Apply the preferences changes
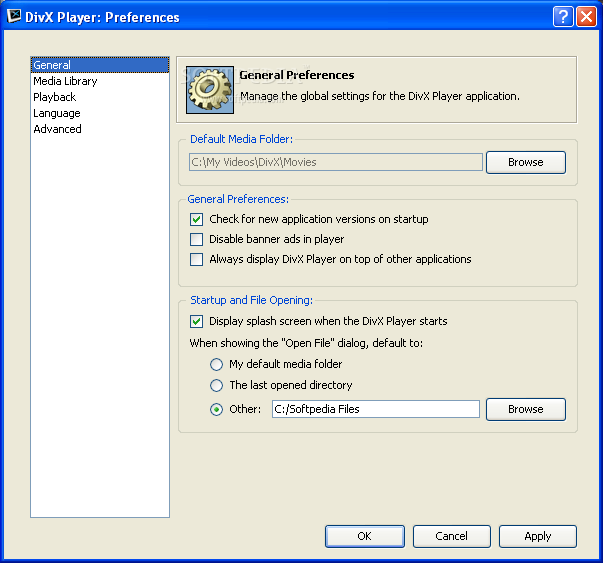This screenshot has width=603, height=563. (x=538, y=536)
